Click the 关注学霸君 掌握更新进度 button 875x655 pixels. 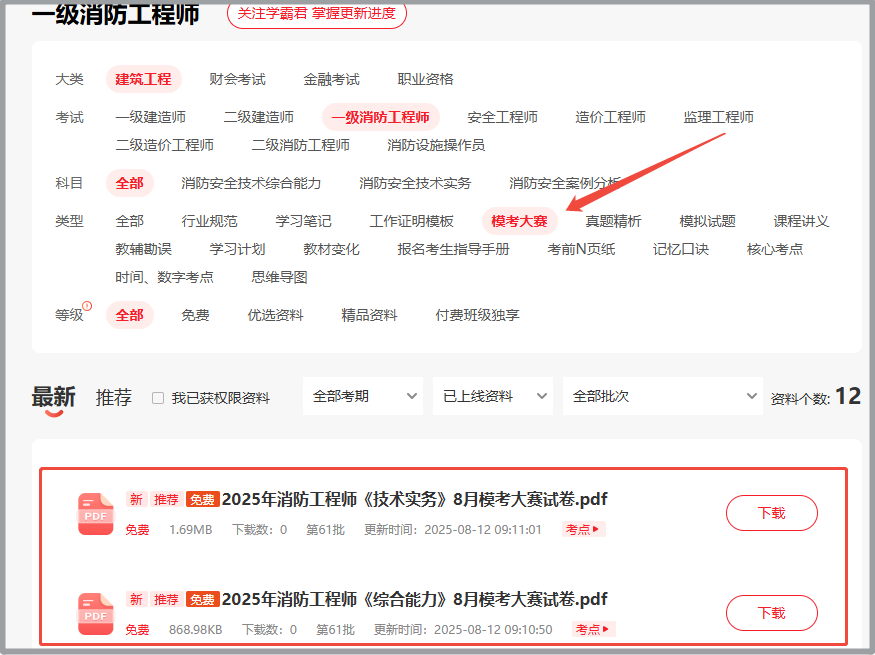316,13
